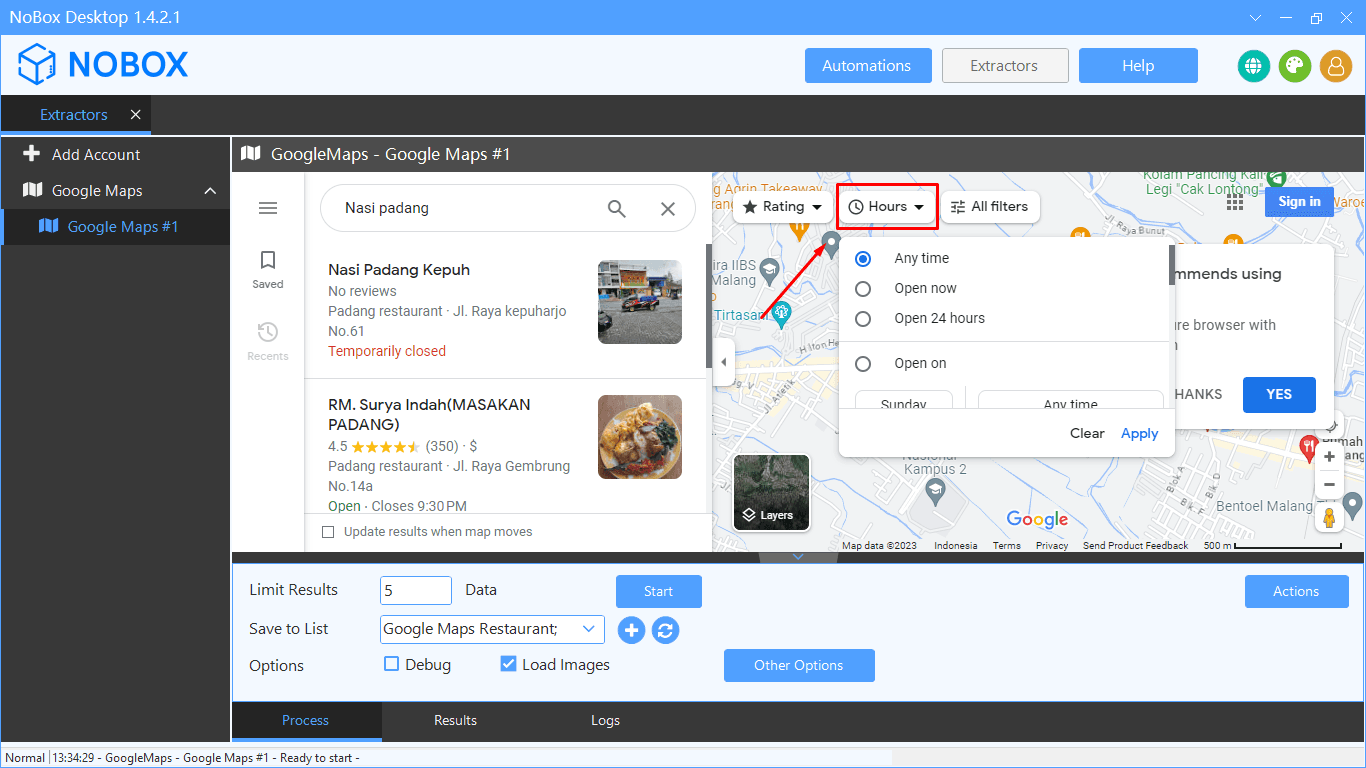This screenshot has width=1366, height=768.
Task: Collapse the Google Maps tree section
Action: tap(210, 191)
